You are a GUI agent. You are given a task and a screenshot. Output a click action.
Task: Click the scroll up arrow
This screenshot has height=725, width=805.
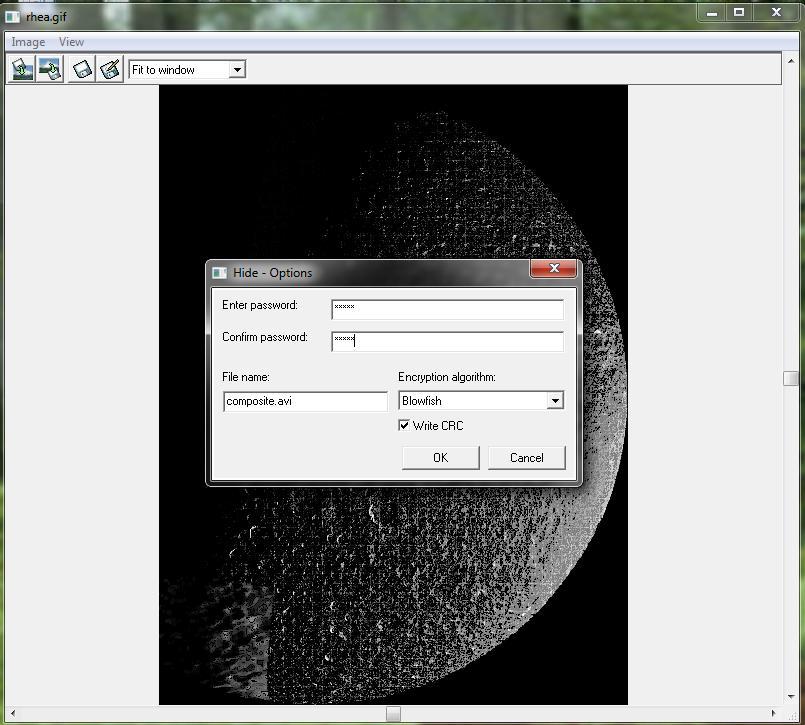[x=791, y=61]
